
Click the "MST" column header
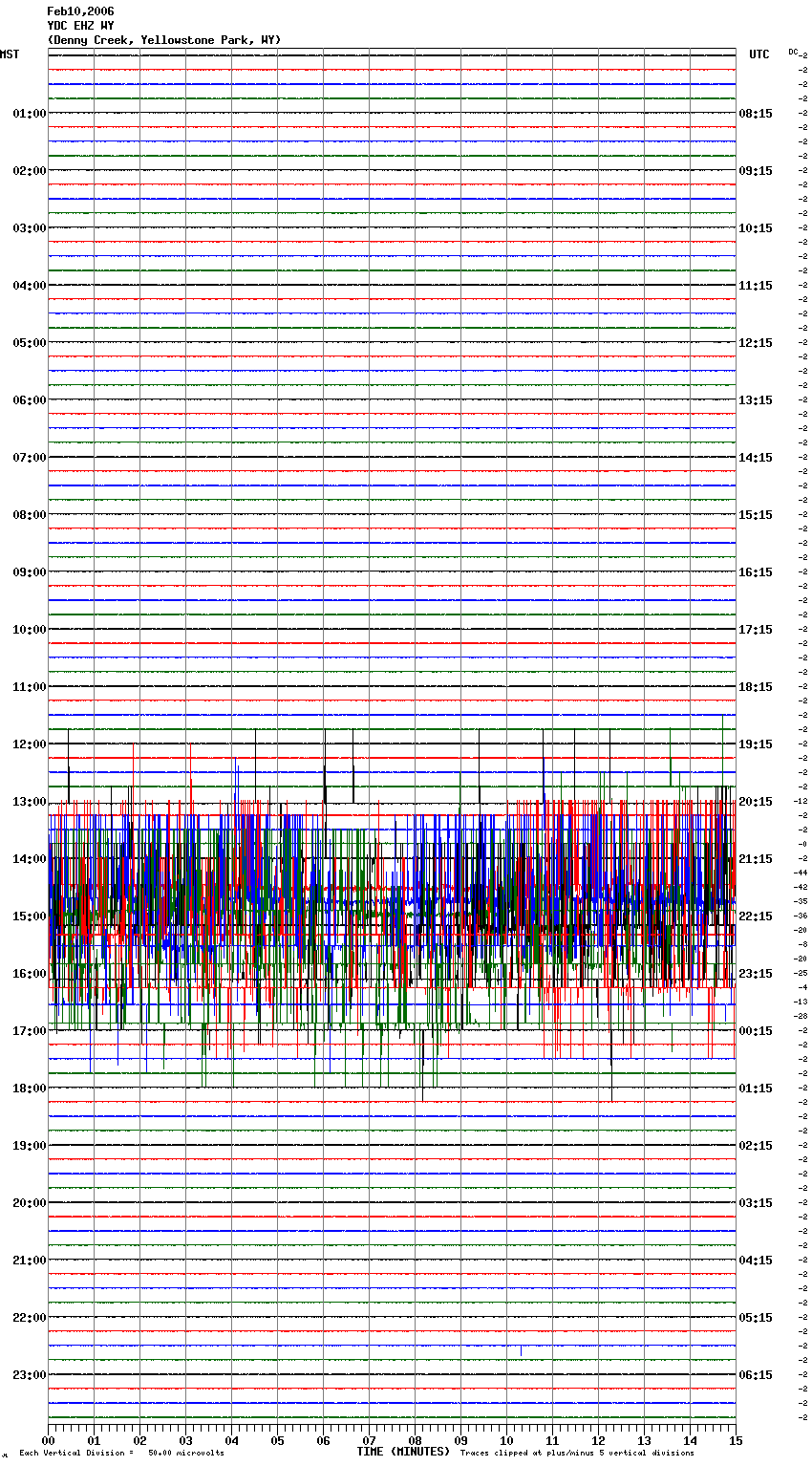10,54
